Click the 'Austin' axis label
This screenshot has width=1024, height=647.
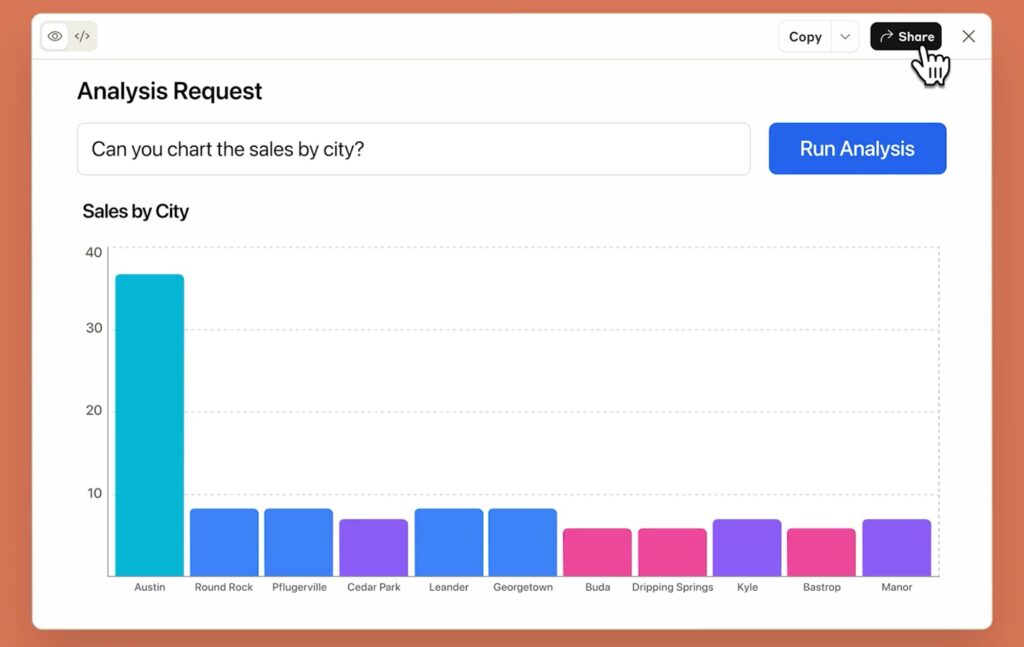pyautogui.click(x=150, y=587)
